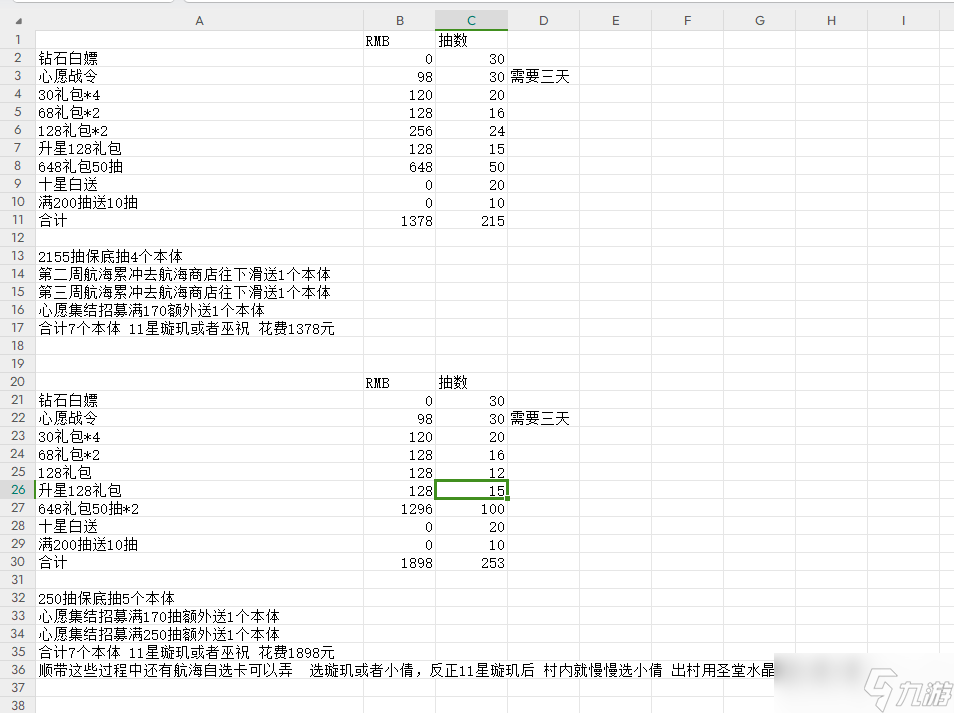Viewport: 954px width, 713px height.
Task: Click cell A32 250抽保底抽5个本体
Action: coord(200,598)
